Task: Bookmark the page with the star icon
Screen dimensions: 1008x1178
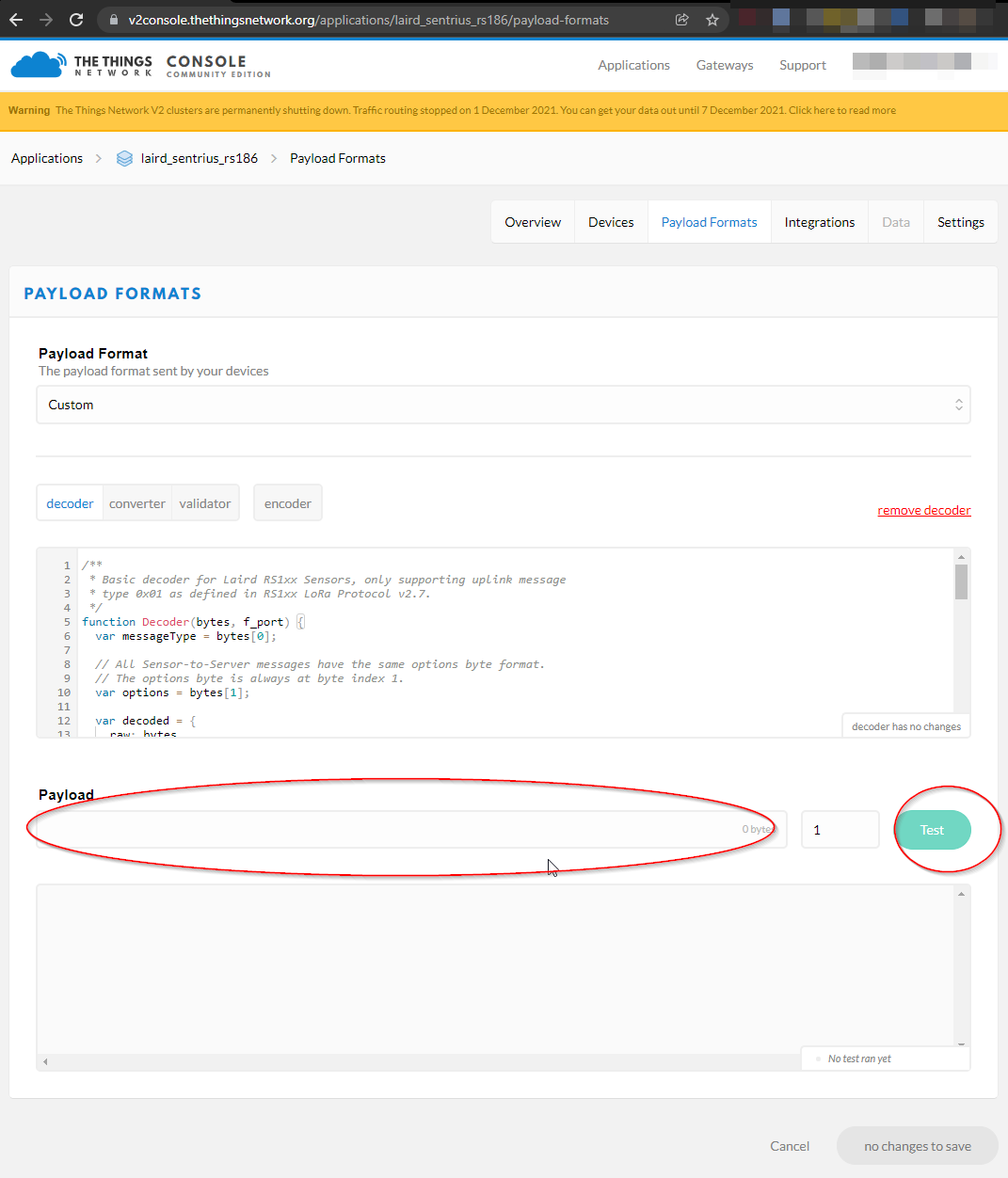Action: pos(712,20)
